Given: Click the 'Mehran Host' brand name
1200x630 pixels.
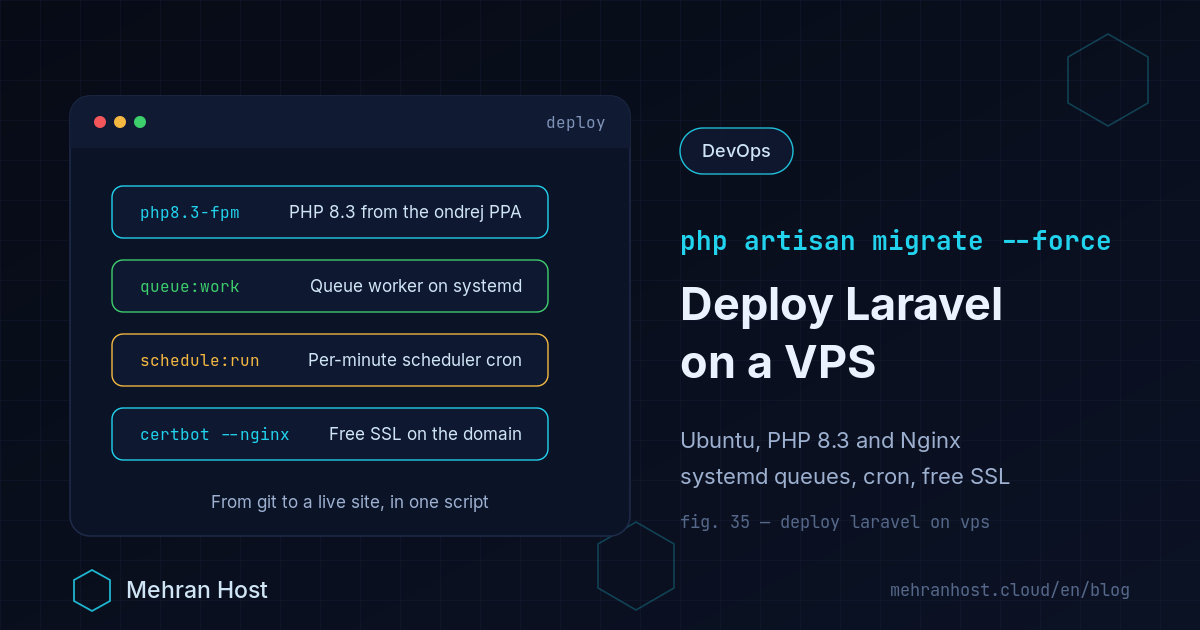Looking at the screenshot, I should (x=197, y=590).
